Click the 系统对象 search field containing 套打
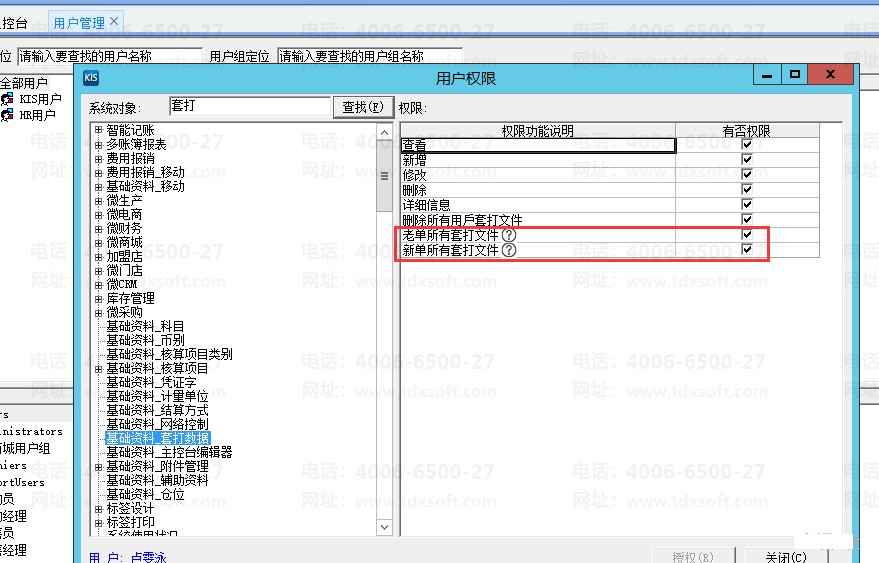Image resolution: width=879 pixels, height=563 pixels. (x=249, y=106)
